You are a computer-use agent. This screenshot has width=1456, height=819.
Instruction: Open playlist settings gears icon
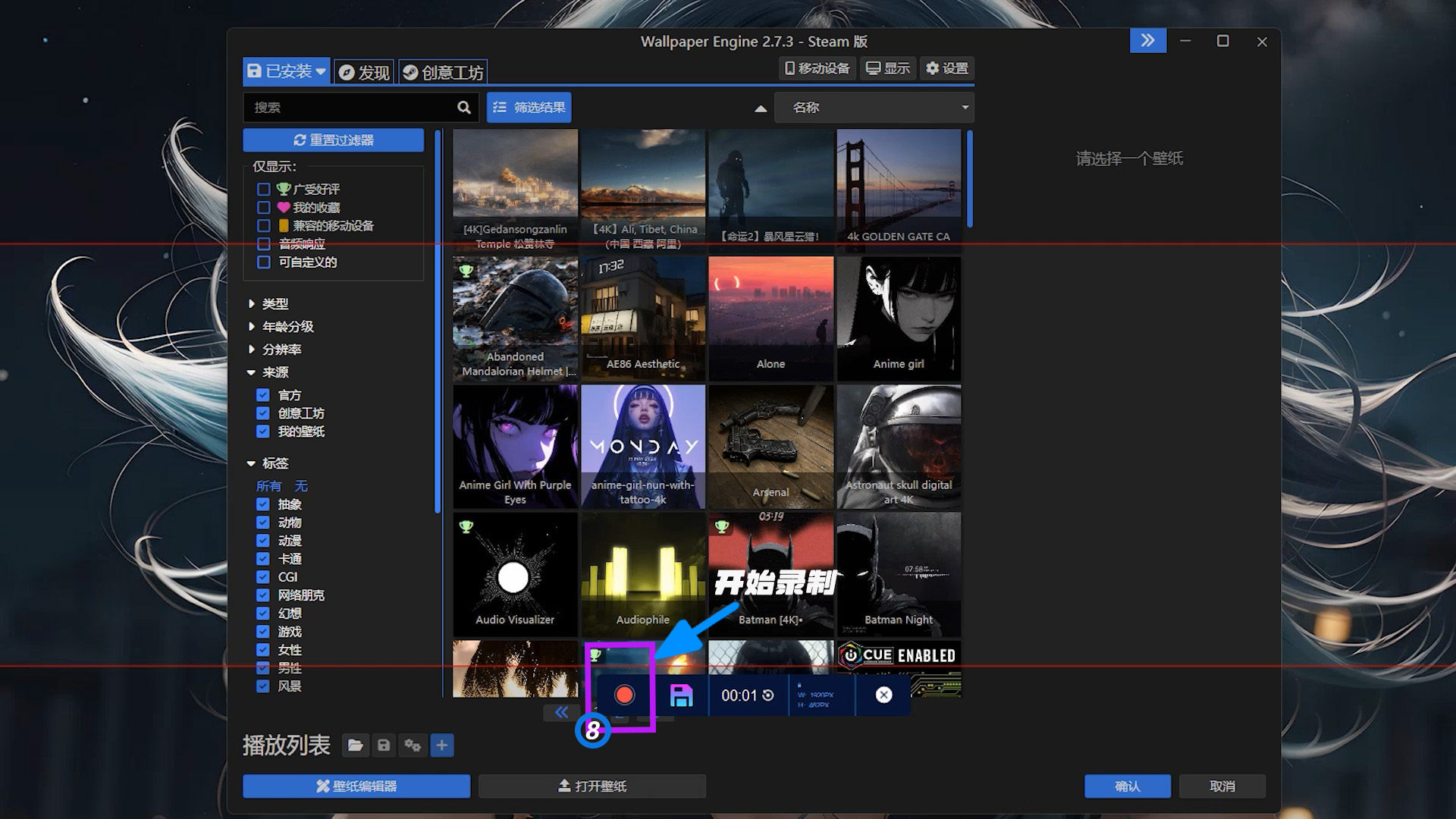pyautogui.click(x=413, y=745)
